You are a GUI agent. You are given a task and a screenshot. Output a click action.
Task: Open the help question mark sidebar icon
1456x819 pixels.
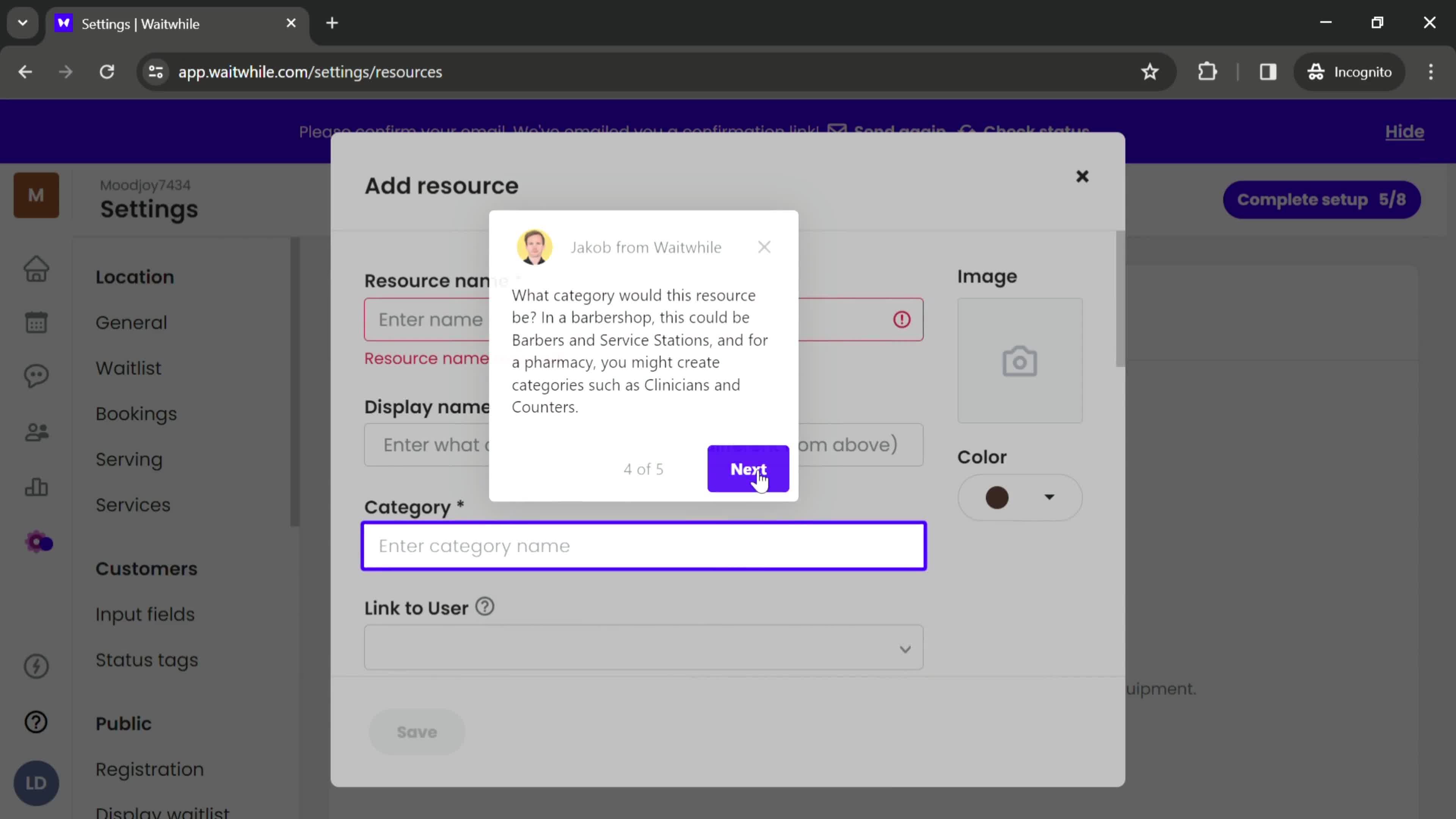tap(36, 722)
